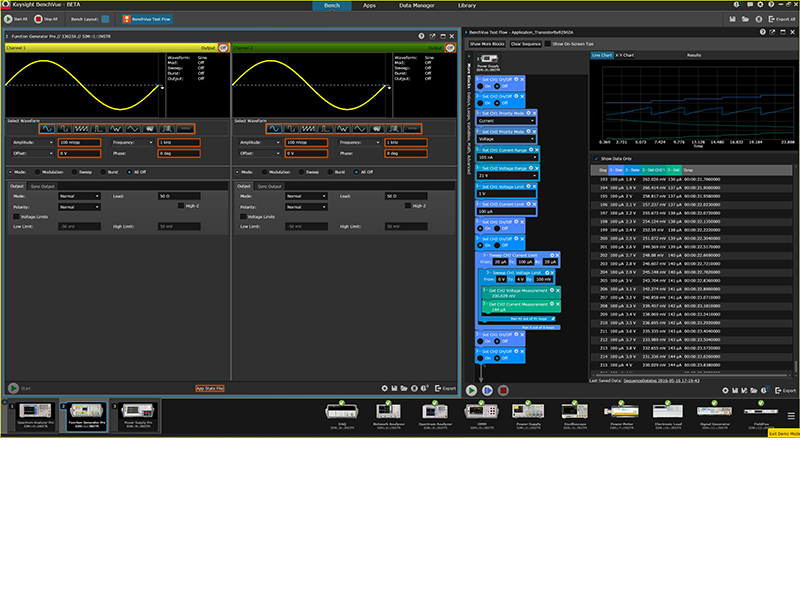The image size is (800, 600).
Task: Open Channel 1 output Mode dropdown
Action: point(78,196)
